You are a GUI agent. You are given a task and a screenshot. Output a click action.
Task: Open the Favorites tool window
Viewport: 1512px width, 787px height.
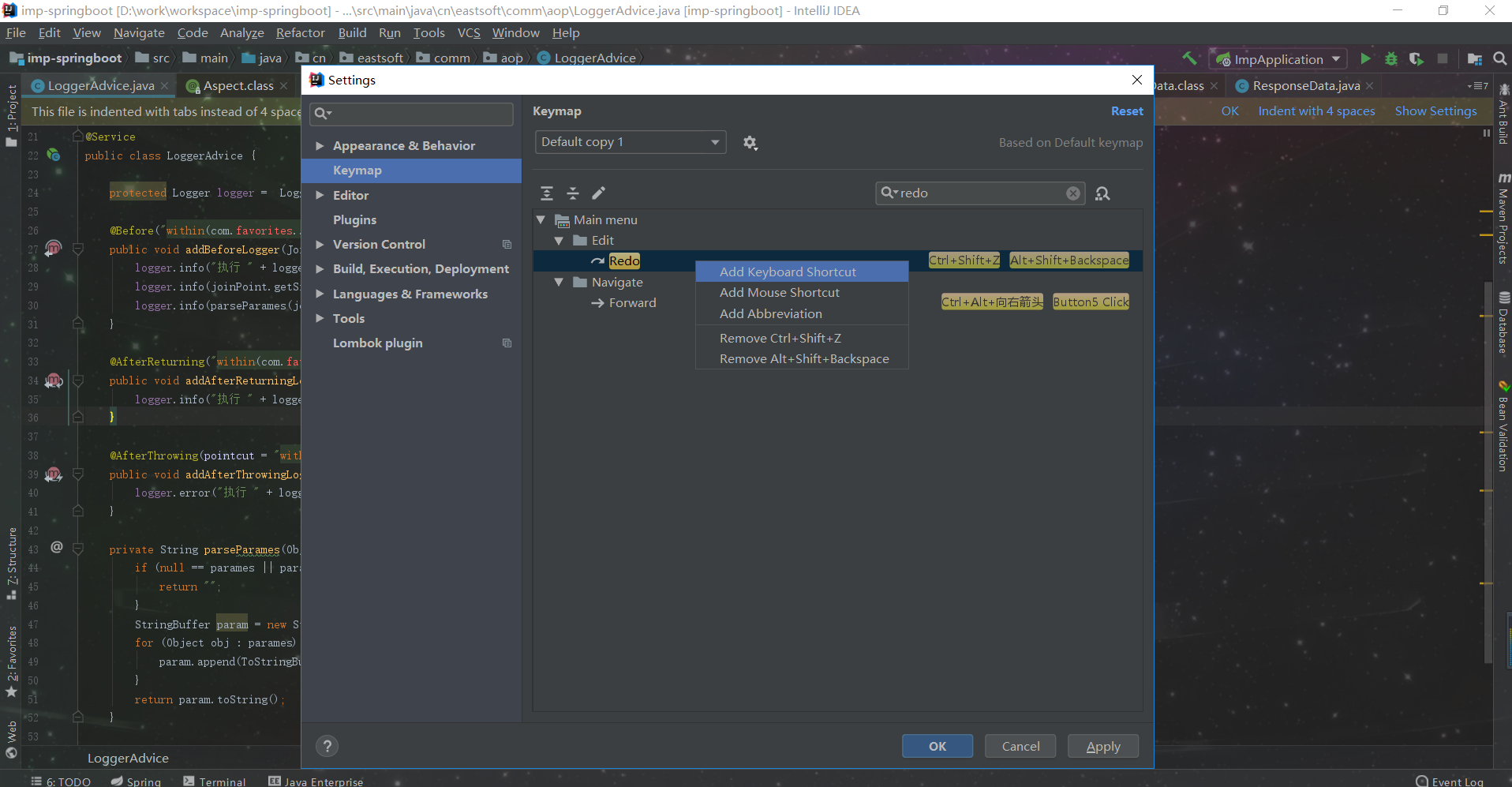pos(11,661)
